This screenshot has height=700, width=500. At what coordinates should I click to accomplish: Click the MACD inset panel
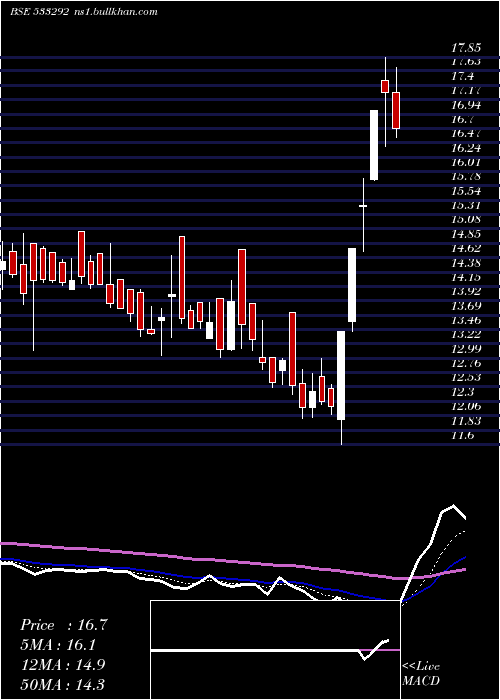(275, 650)
